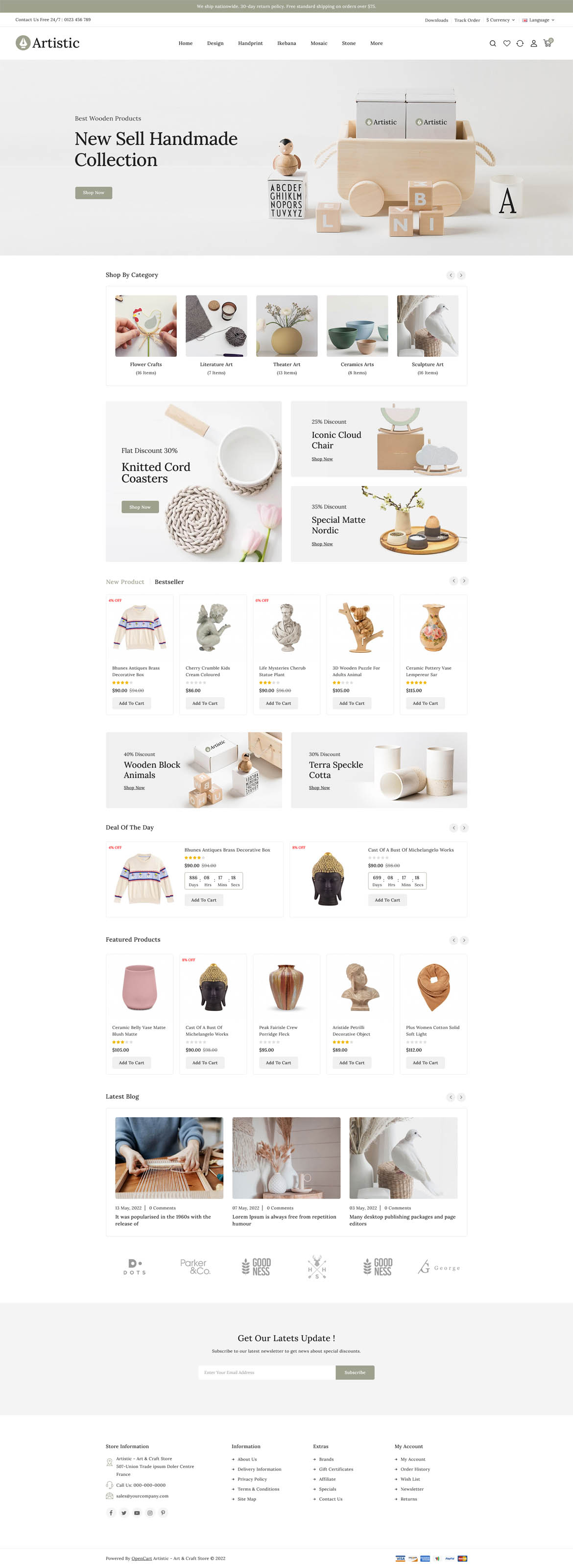This screenshot has height=1568, width=573.
Task: Expand the Currency dropdown
Action: point(500,20)
